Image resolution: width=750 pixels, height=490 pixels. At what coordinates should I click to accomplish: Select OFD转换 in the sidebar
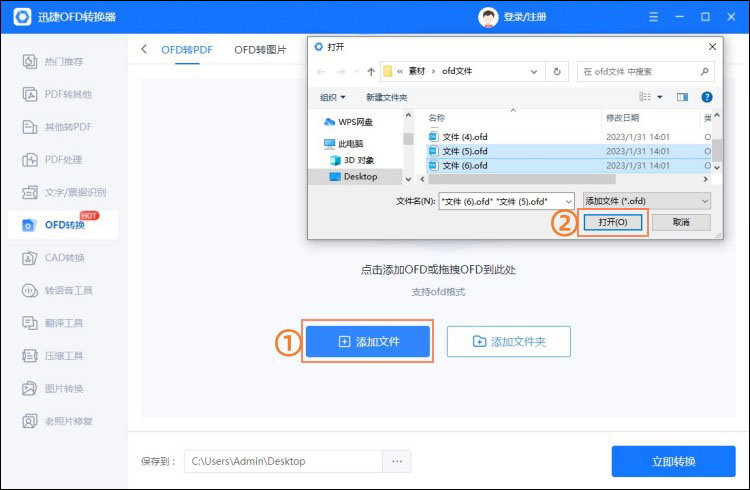tap(63, 225)
